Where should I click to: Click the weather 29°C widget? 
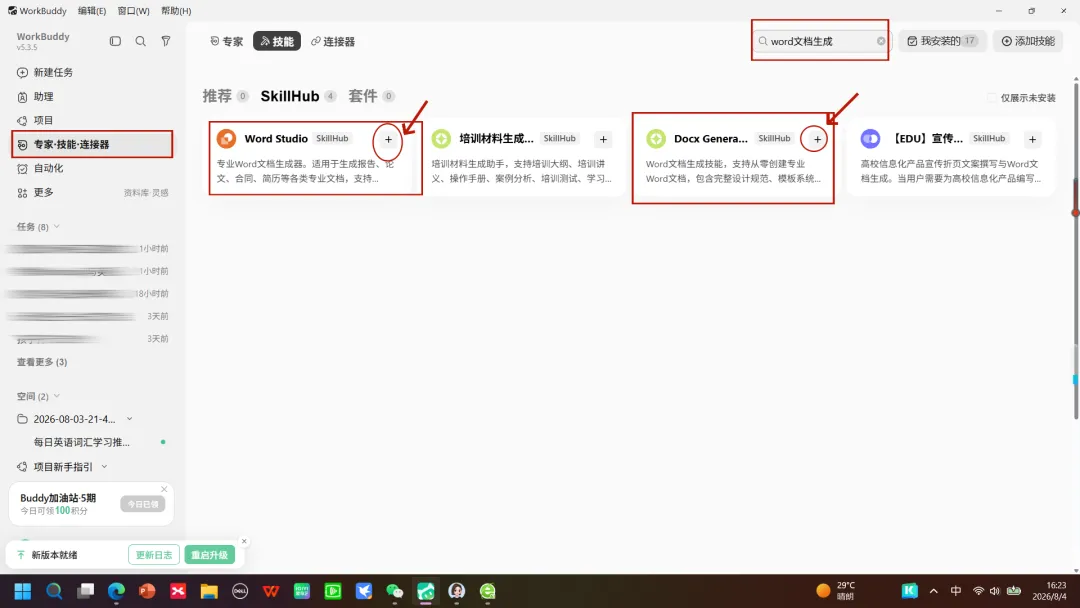(835, 591)
